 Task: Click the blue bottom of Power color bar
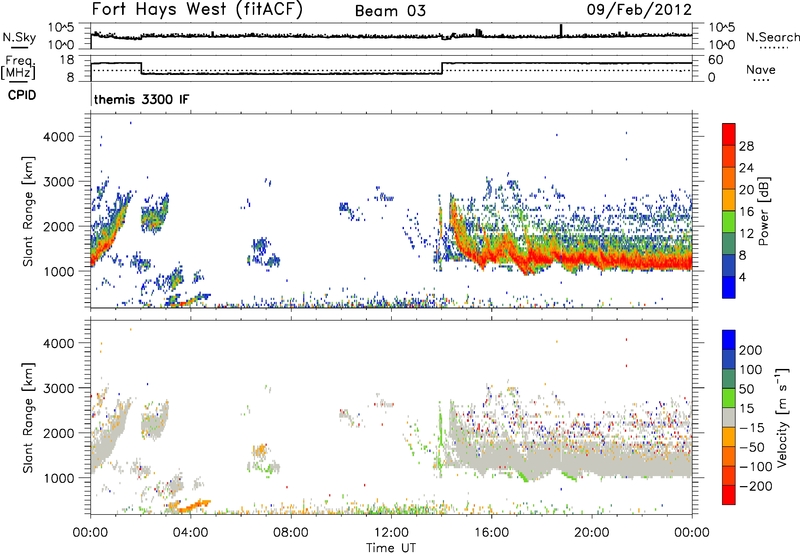[729, 287]
